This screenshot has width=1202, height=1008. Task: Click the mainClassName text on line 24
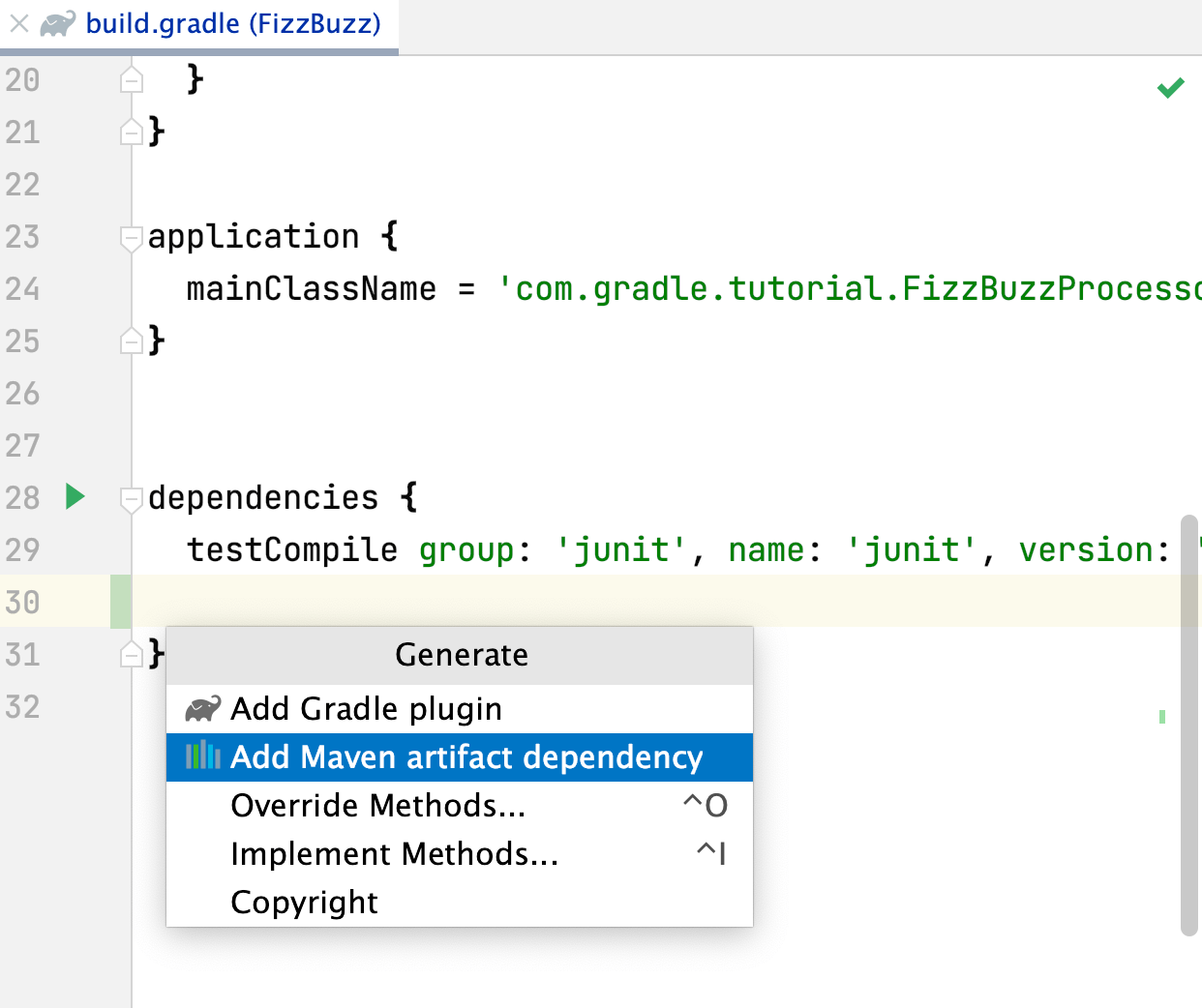312,288
